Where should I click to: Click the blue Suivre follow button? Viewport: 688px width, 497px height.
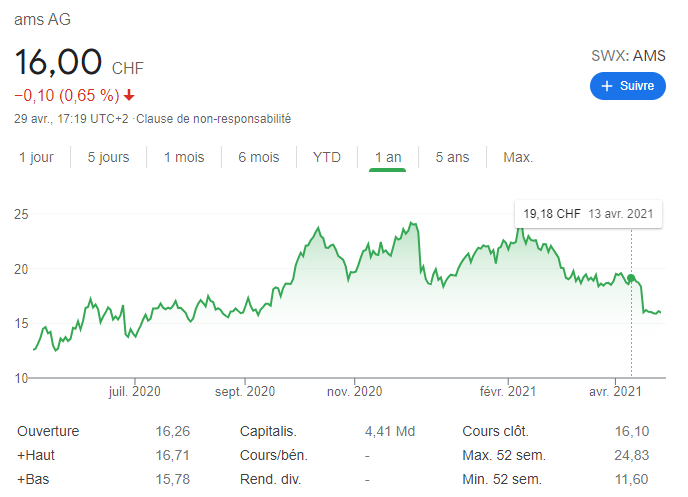point(627,86)
